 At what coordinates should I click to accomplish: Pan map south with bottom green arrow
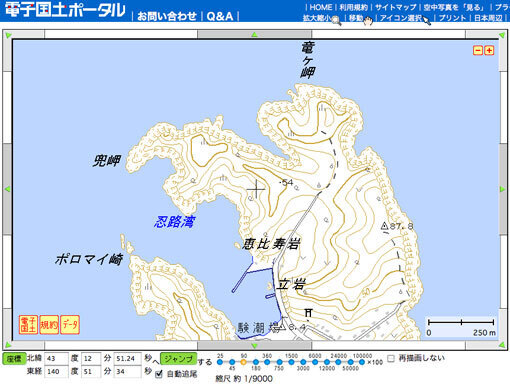click(255, 346)
